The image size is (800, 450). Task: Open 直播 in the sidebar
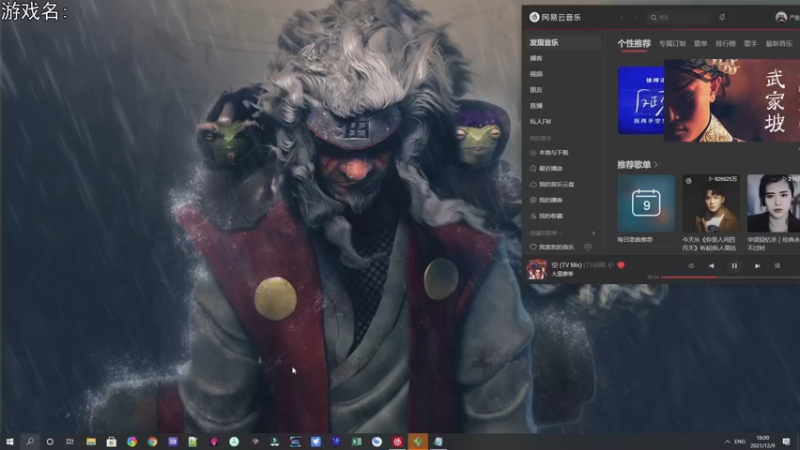(x=536, y=106)
